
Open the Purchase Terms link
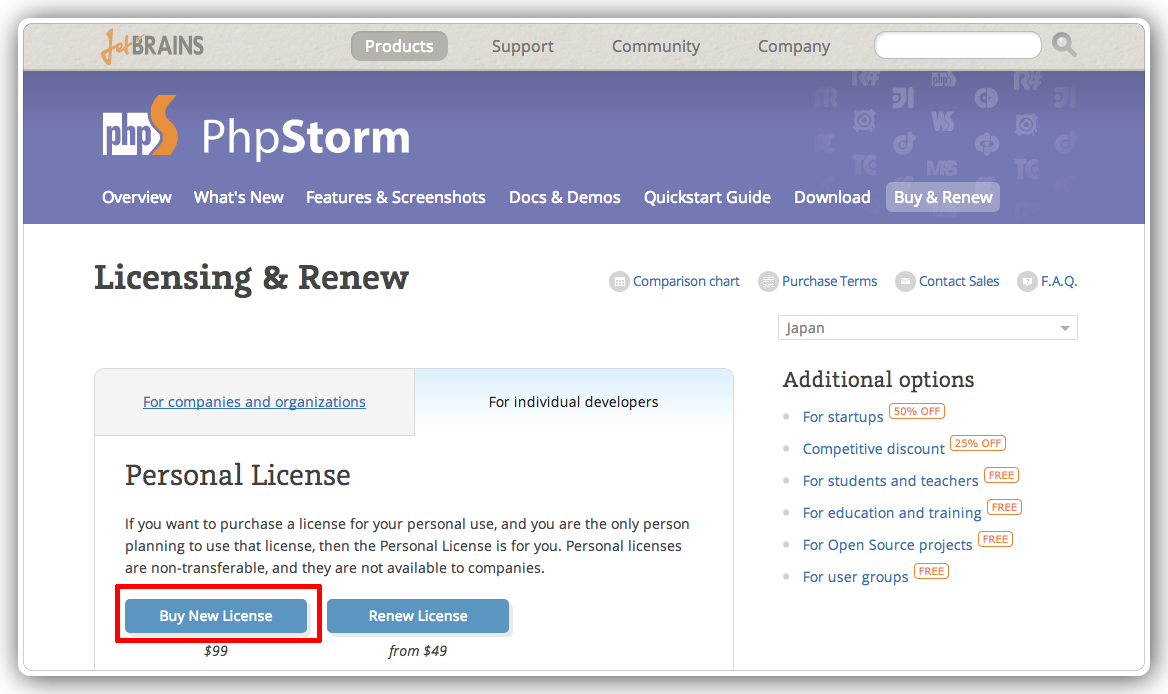[x=829, y=281]
